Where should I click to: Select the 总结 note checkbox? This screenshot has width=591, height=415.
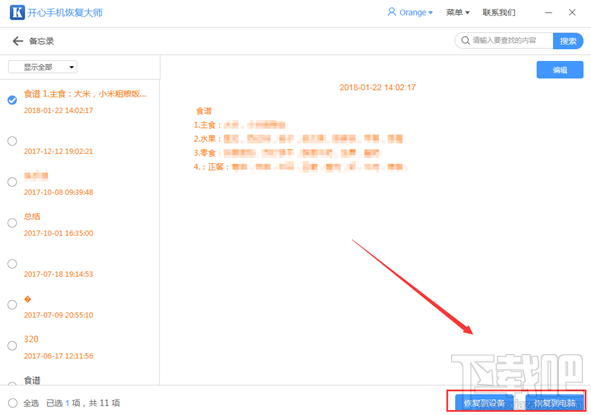coord(12,223)
